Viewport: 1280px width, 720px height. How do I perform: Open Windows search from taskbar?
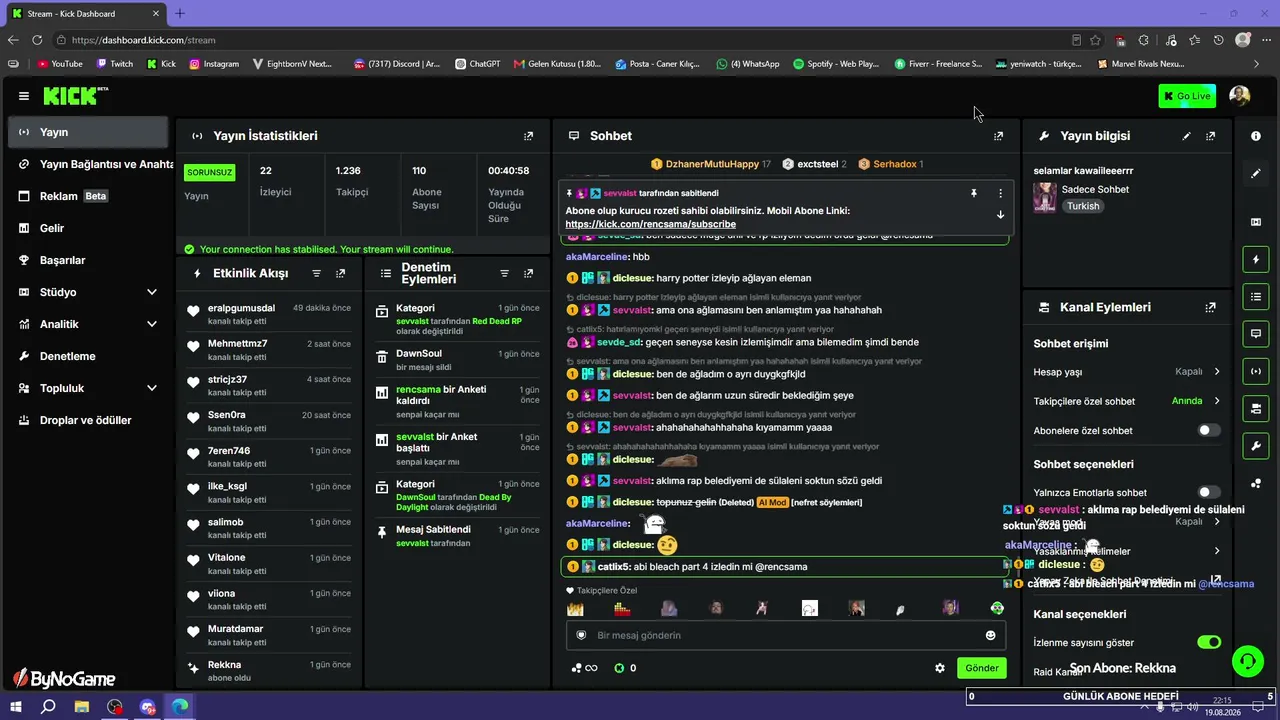point(48,707)
